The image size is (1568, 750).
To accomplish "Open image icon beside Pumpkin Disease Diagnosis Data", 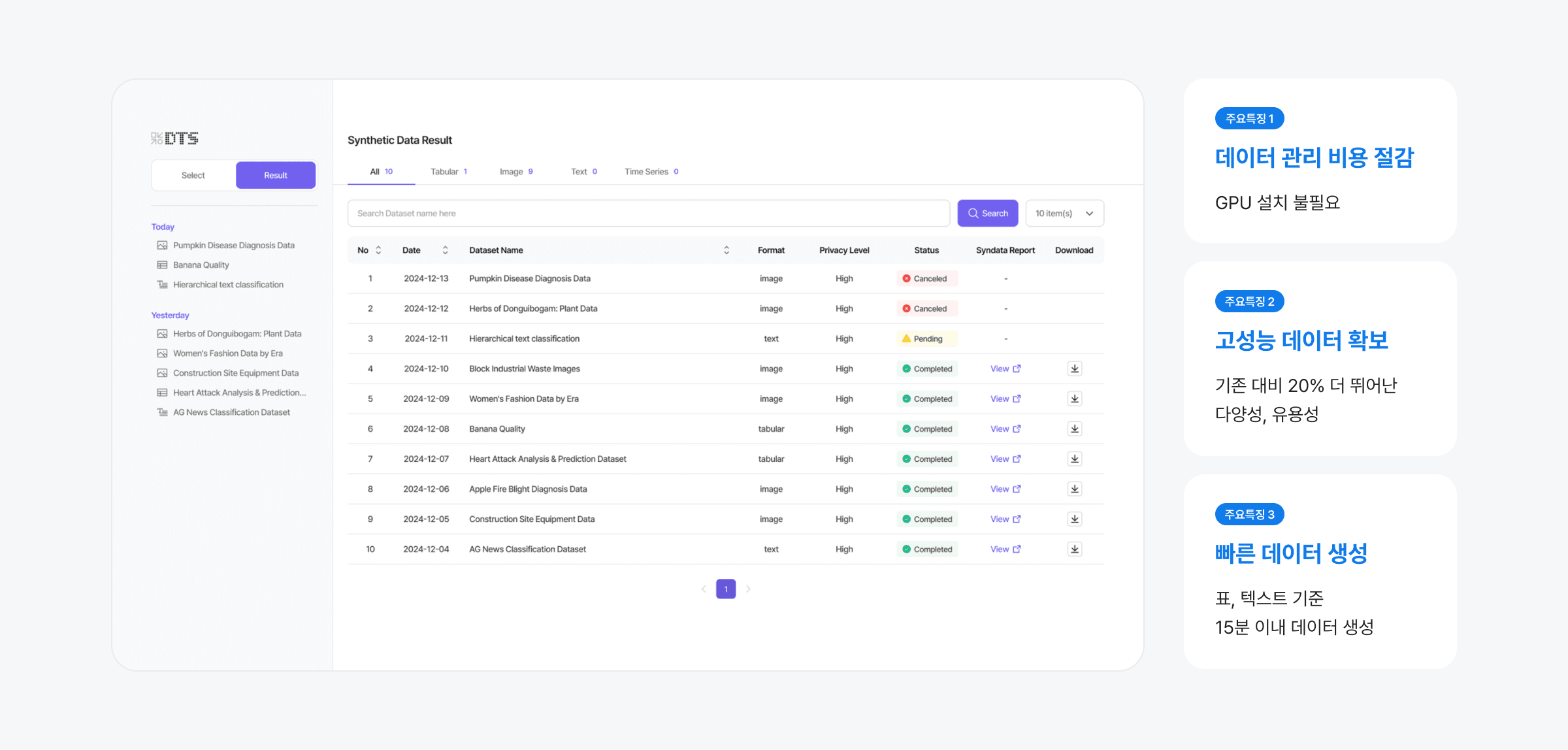I will [x=162, y=246].
